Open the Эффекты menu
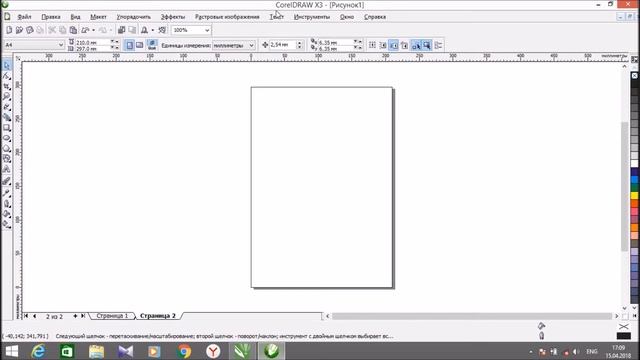The width and height of the screenshot is (640, 360). 173,17
